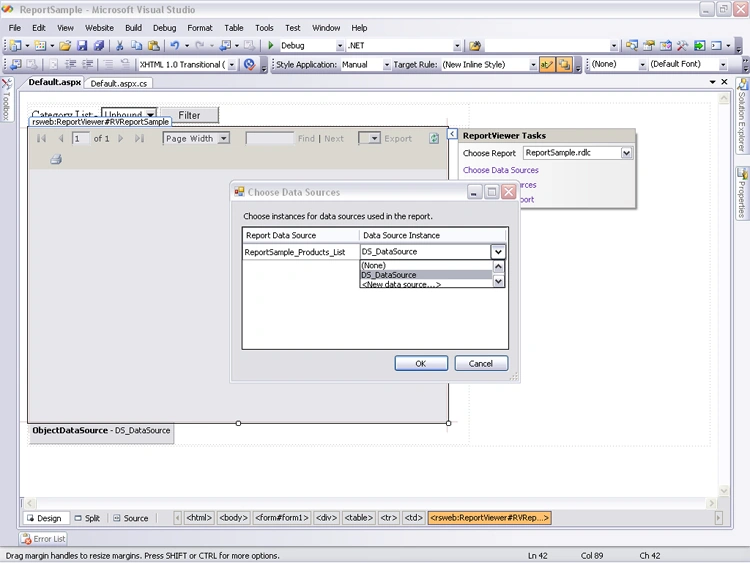This screenshot has width=750, height=563.
Task: Click the report viewer Find text field
Action: click(270, 138)
